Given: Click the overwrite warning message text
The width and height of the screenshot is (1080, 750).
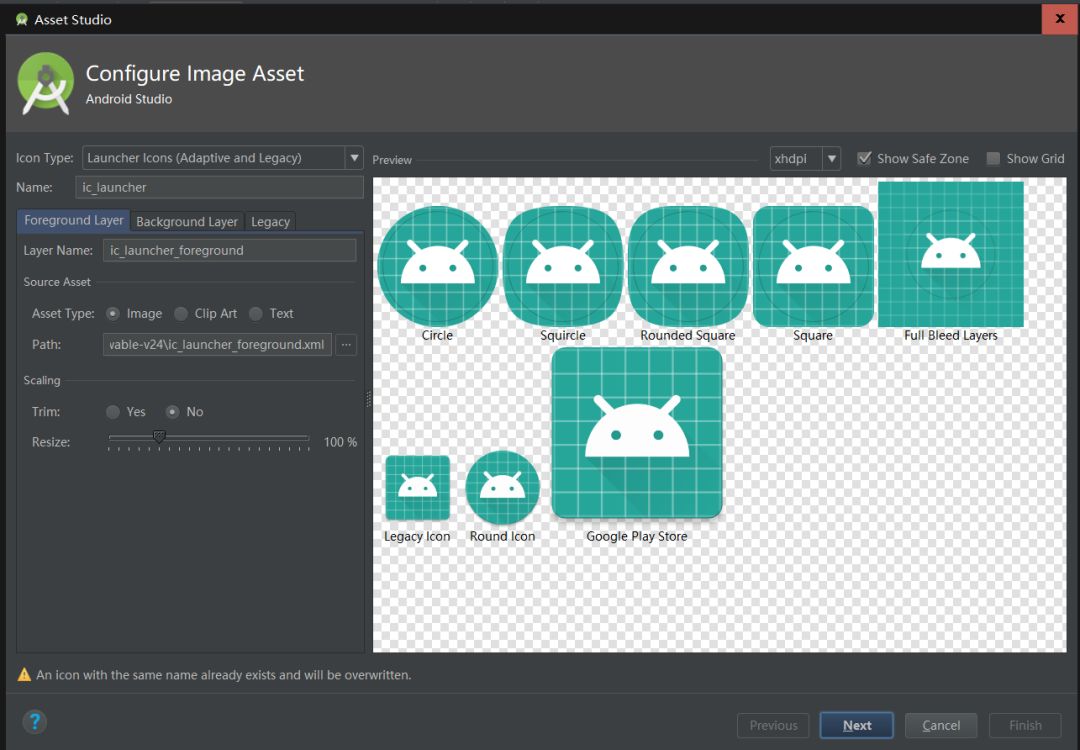Looking at the screenshot, I should 223,675.
